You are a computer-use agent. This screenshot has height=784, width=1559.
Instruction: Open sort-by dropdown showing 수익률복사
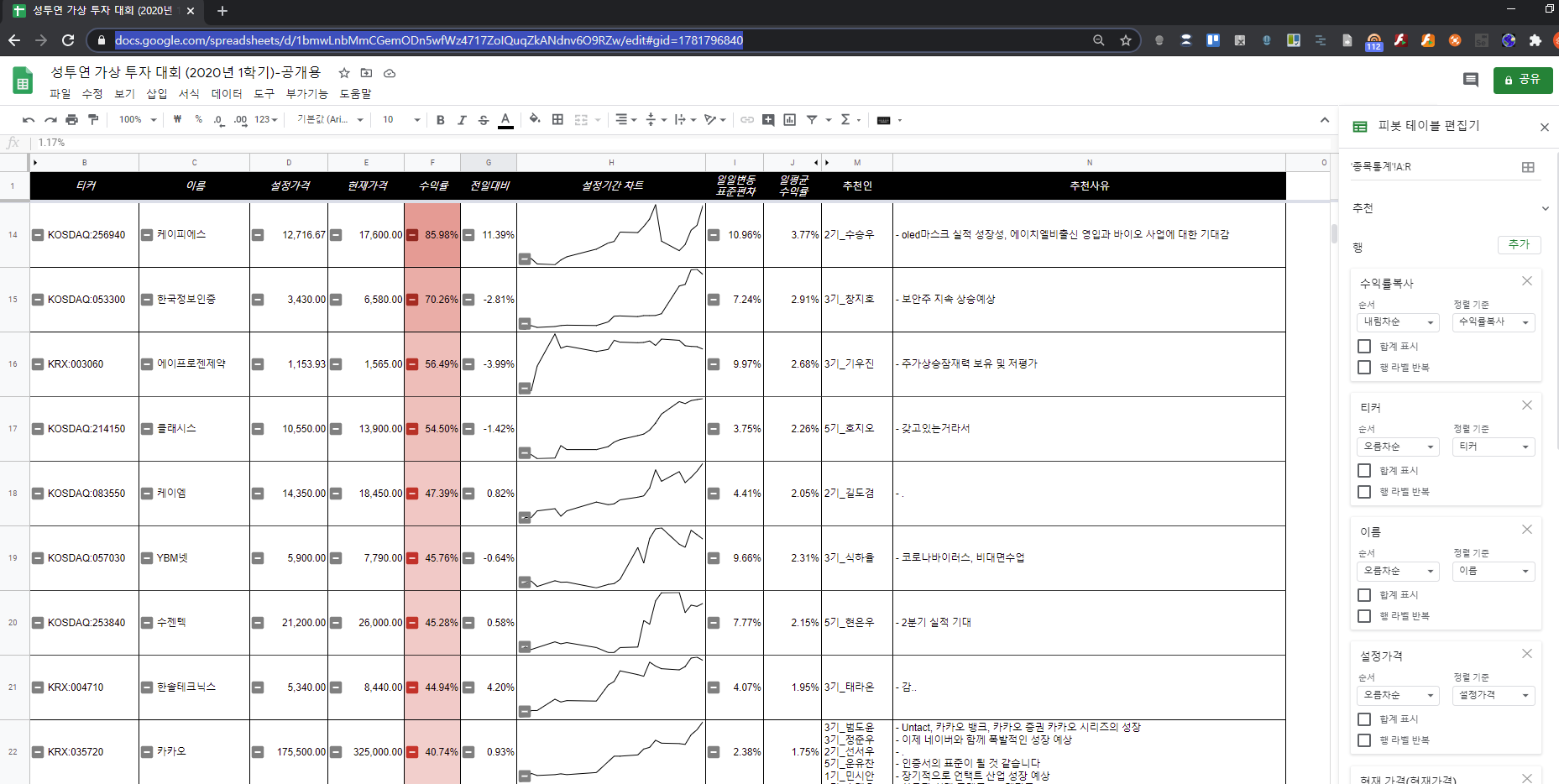tap(1494, 322)
